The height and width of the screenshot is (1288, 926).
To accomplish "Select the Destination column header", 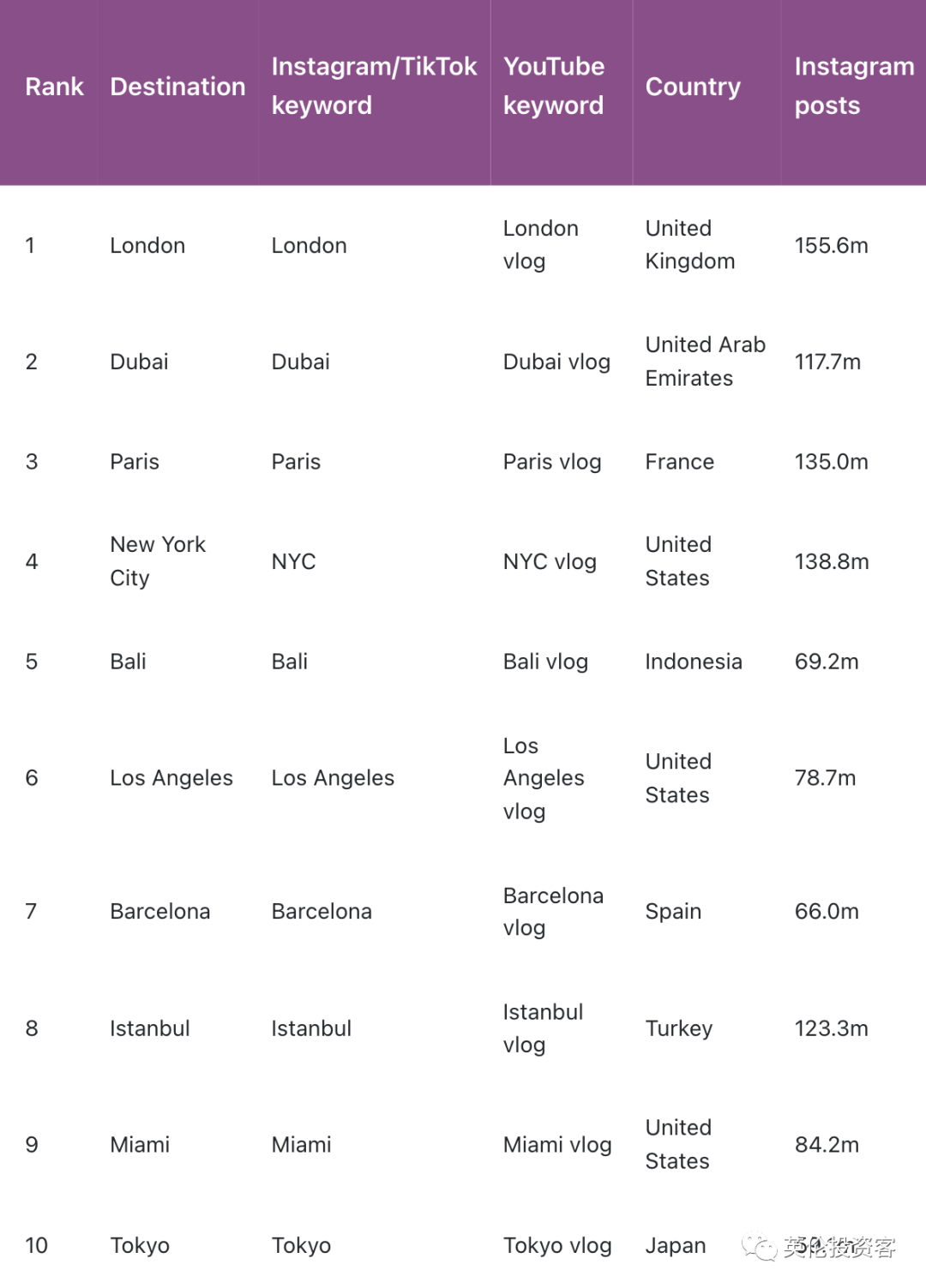I will pyautogui.click(x=177, y=87).
